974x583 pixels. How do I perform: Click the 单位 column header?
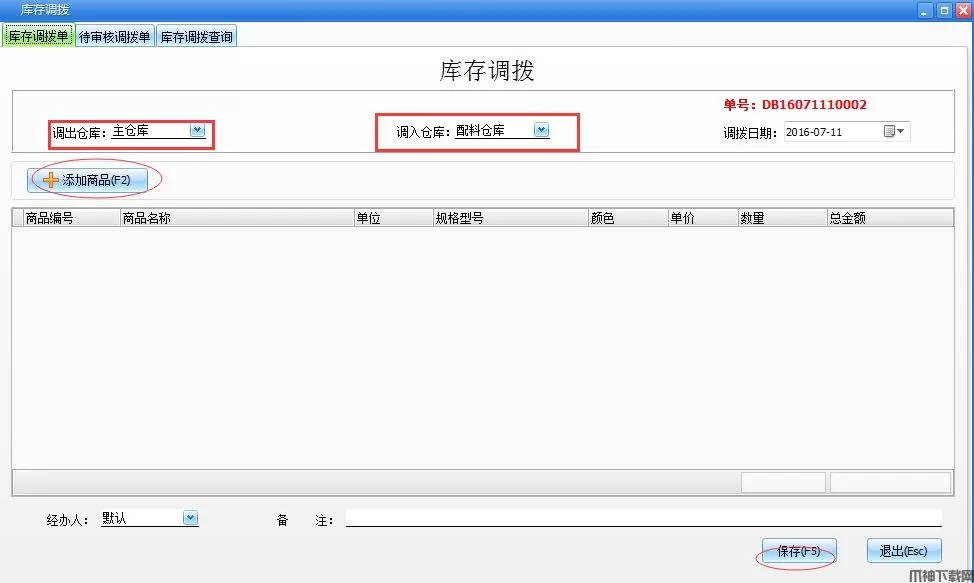(x=393, y=218)
